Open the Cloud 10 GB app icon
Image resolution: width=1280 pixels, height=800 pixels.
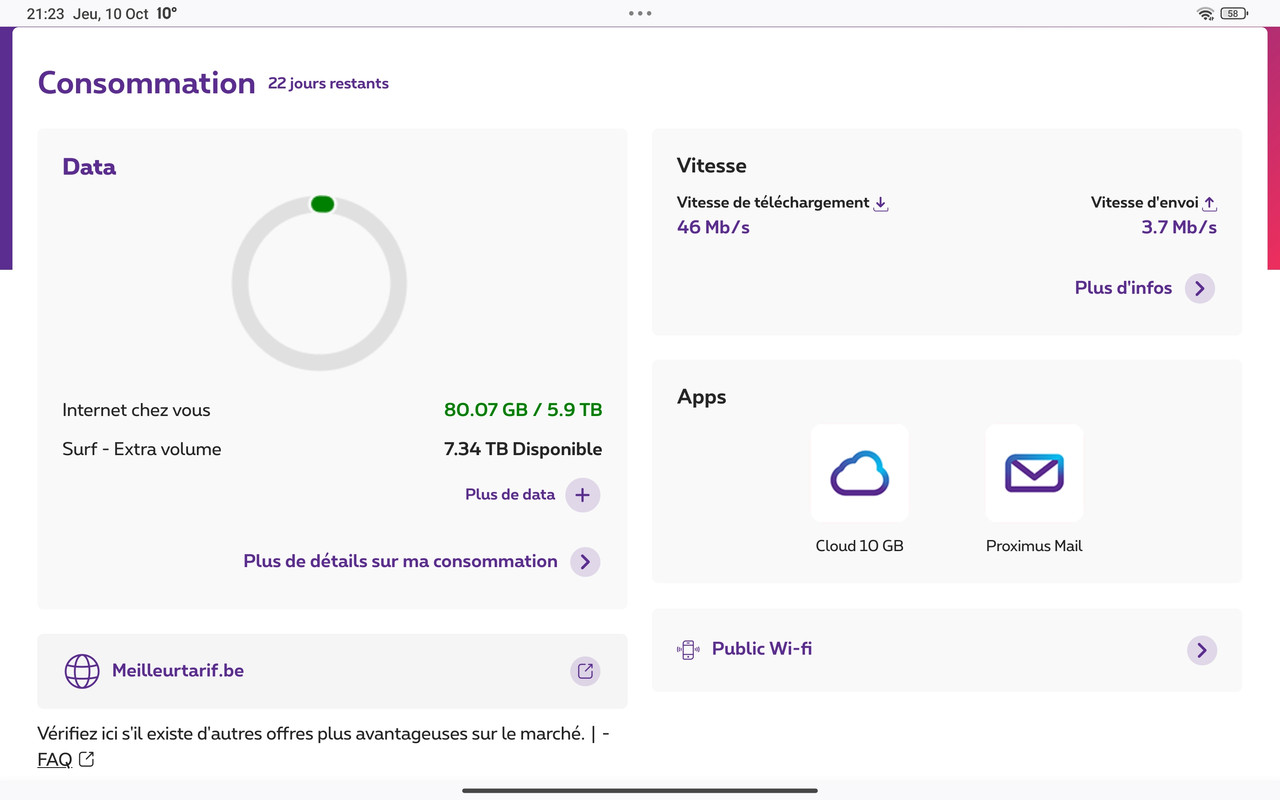(x=859, y=473)
